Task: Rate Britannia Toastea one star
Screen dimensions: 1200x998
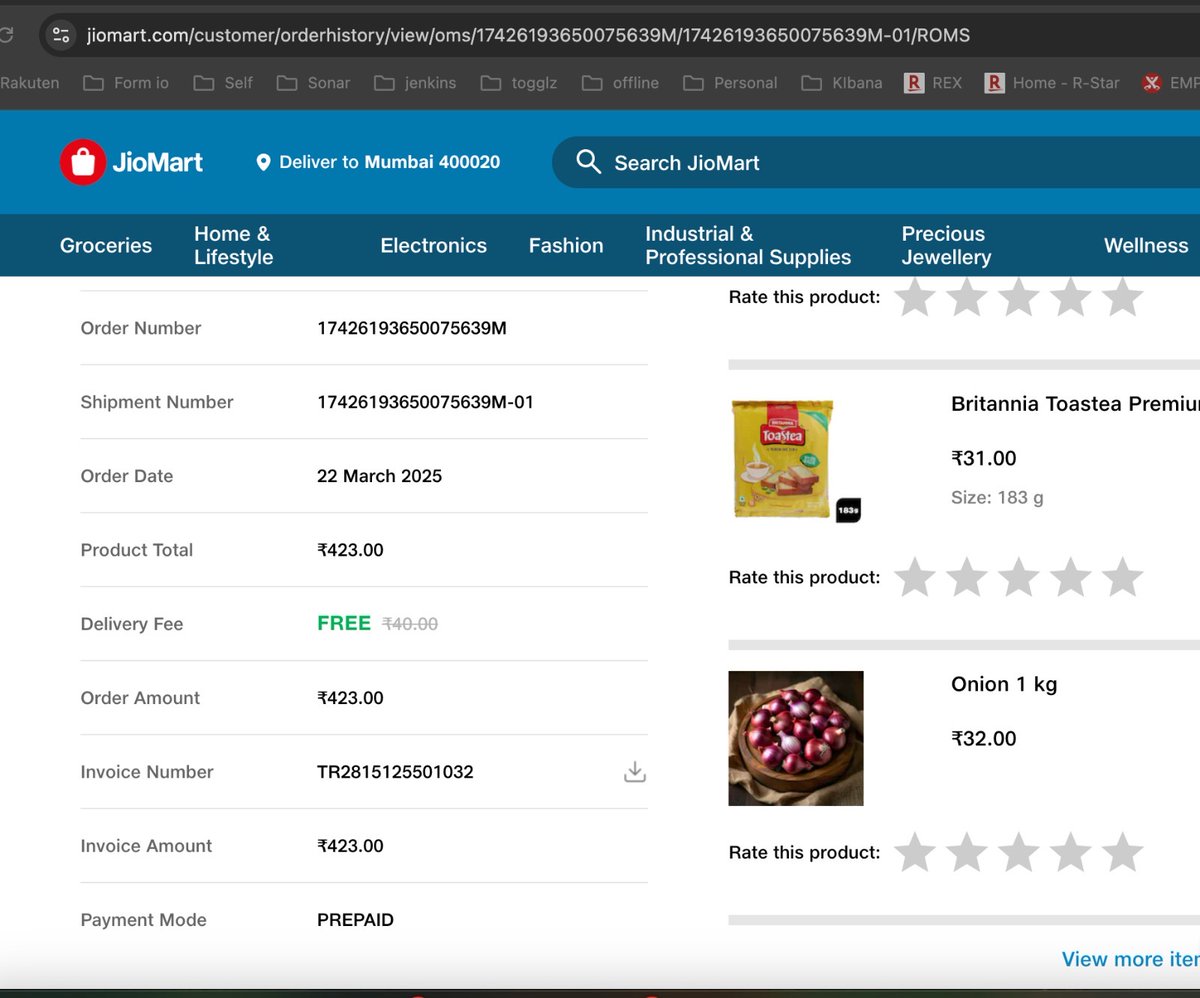Action: click(914, 577)
